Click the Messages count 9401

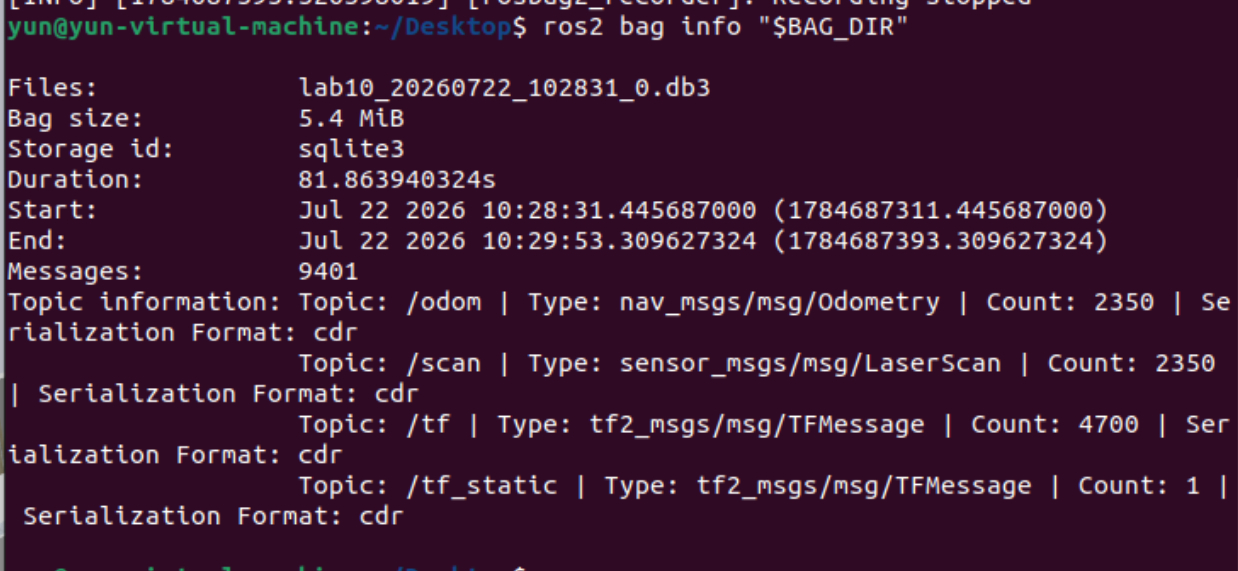(x=328, y=272)
